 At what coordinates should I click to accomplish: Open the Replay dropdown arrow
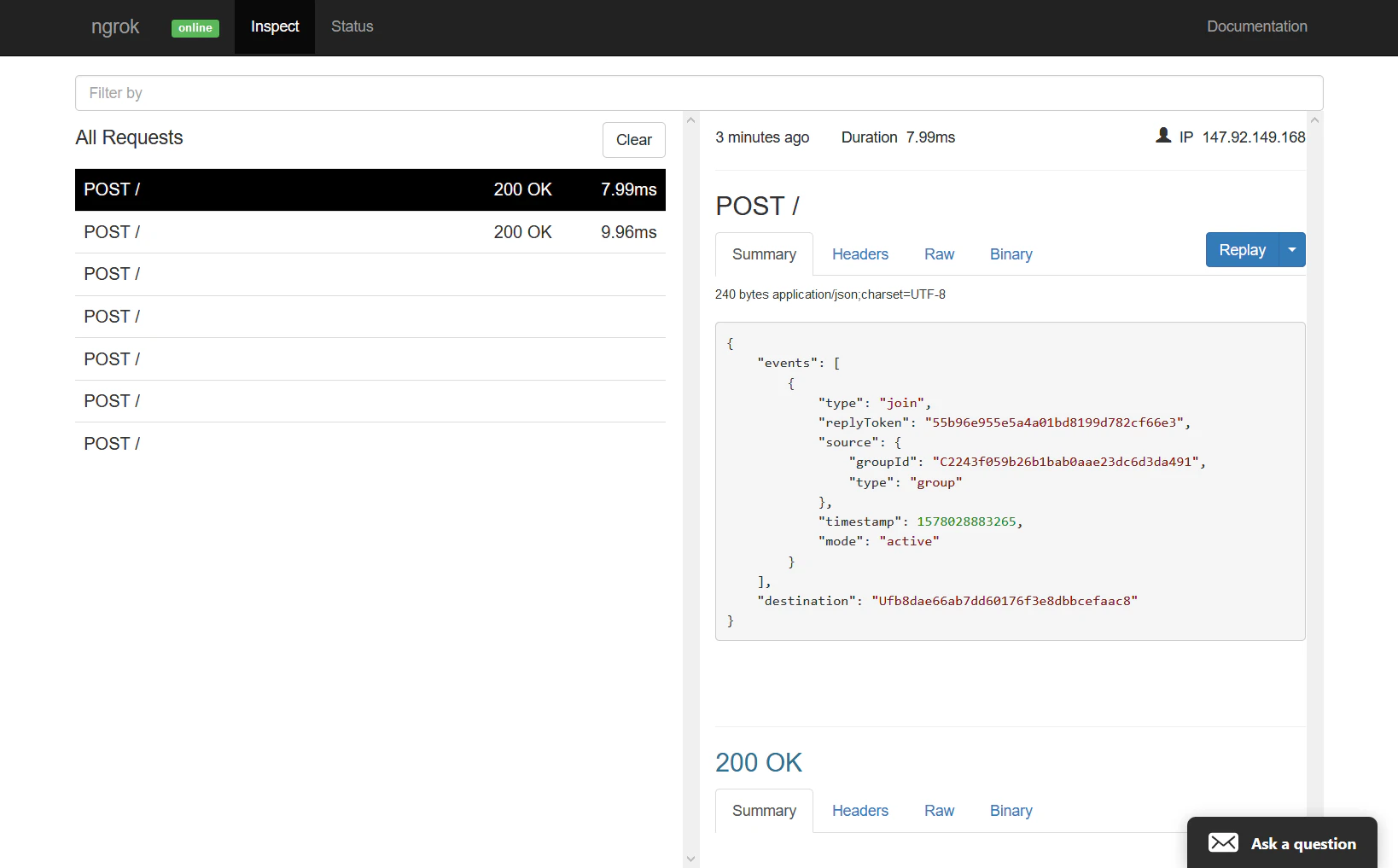1291,249
